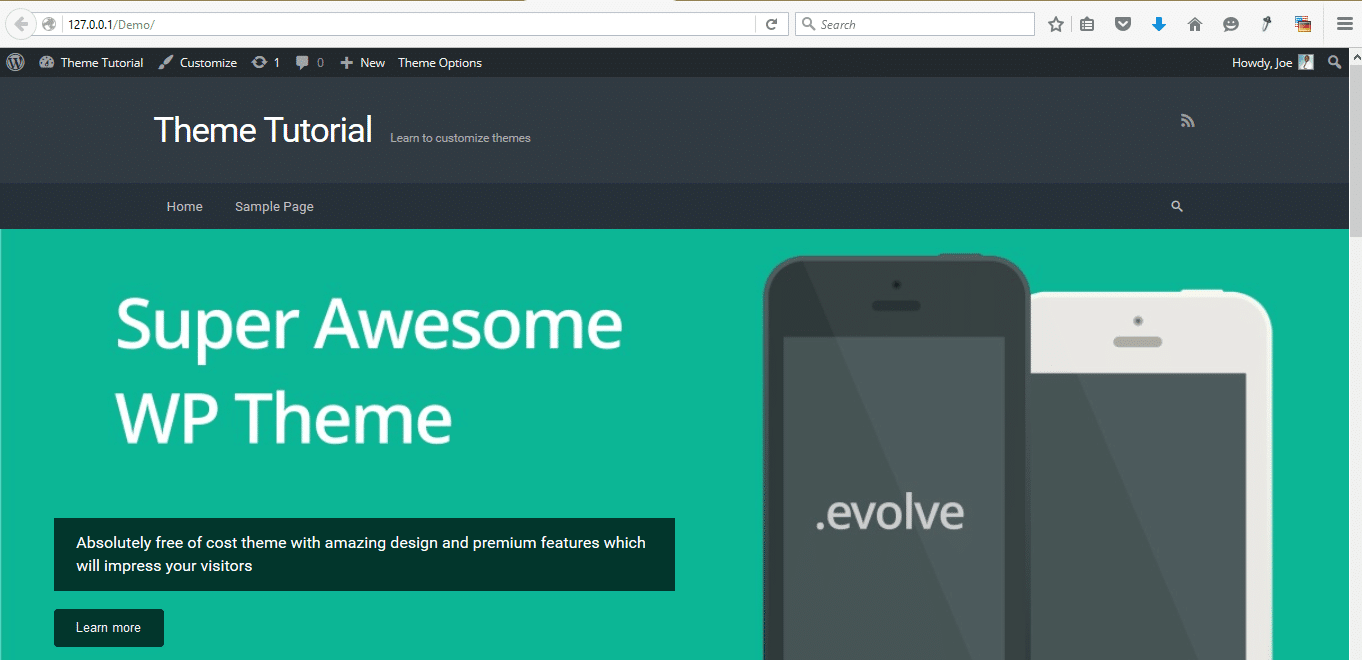Image resolution: width=1362 pixels, height=660 pixels.
Task: Click the Theme Tutorial site title
Action: tap(263, 130)
